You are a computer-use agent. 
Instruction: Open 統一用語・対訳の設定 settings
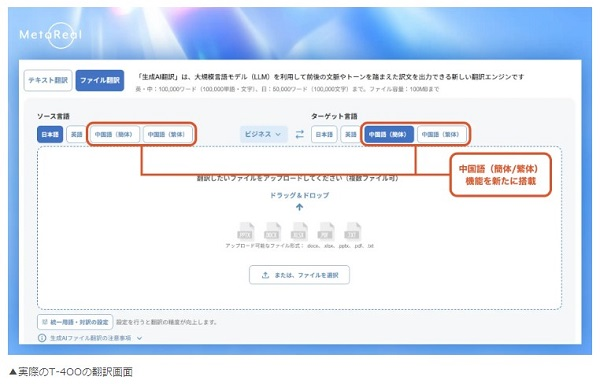tap(75, 322)
